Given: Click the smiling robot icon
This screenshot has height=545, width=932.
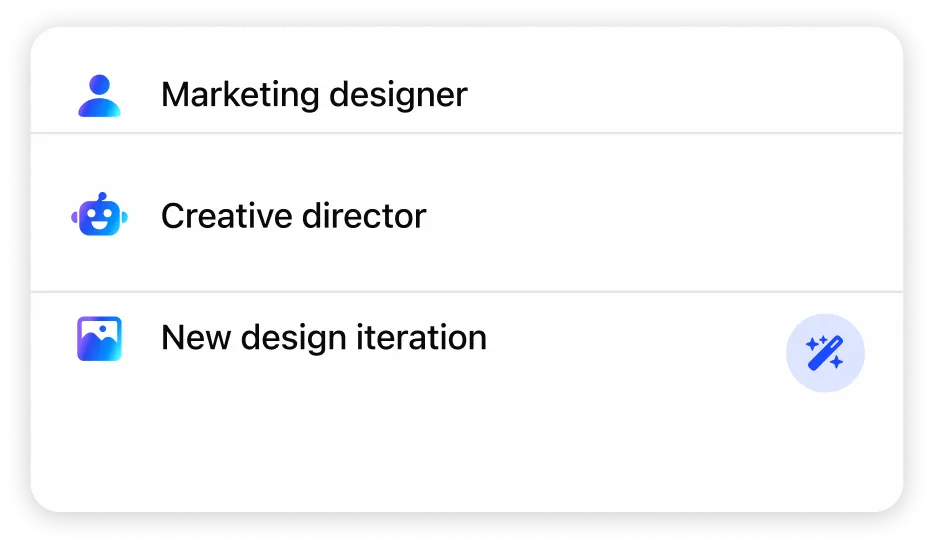Looking at the screenshot, I should [x=99, y=215].
